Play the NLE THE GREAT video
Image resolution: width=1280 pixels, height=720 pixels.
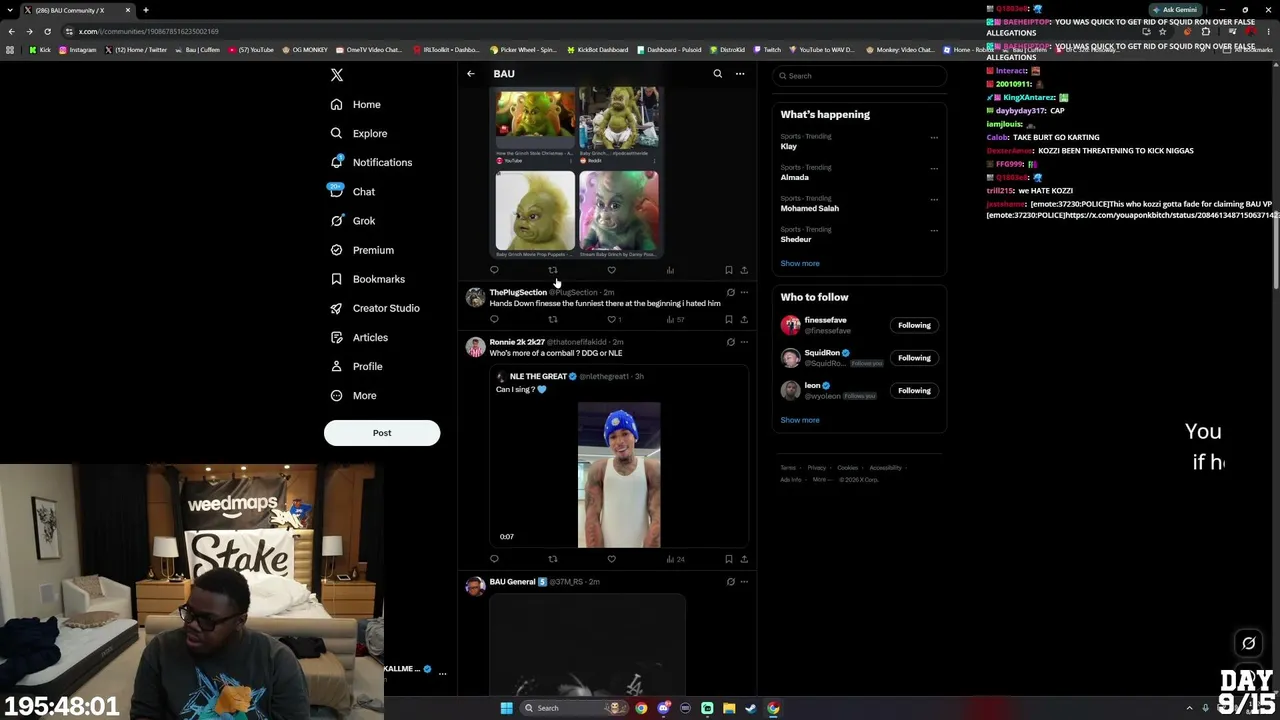619,475
